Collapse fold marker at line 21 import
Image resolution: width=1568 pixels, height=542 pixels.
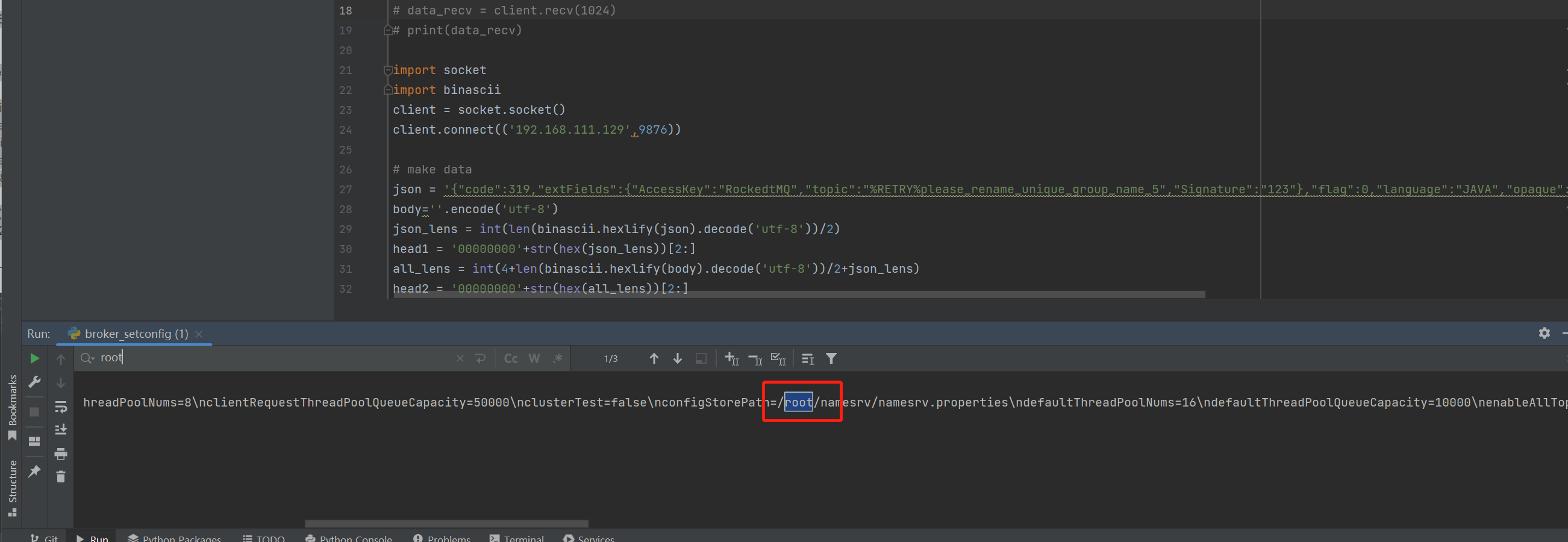(x=387, y=70)
